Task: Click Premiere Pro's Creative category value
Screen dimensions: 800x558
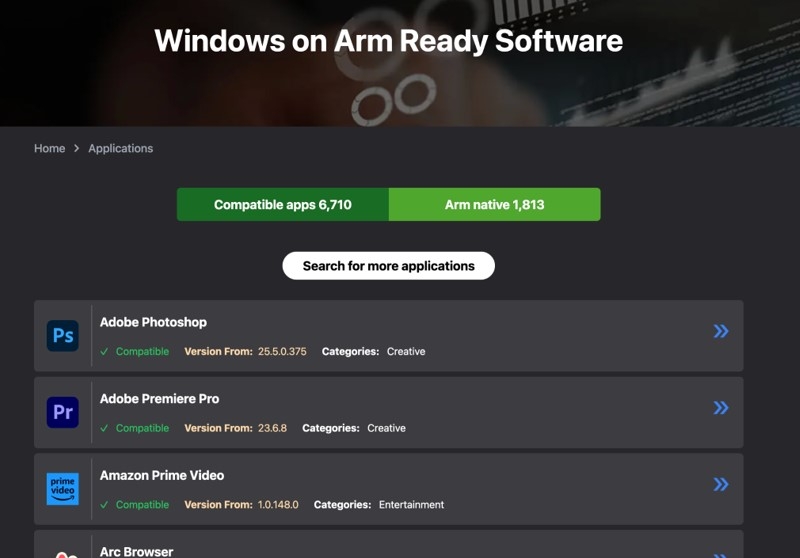Action: (386, 428)
